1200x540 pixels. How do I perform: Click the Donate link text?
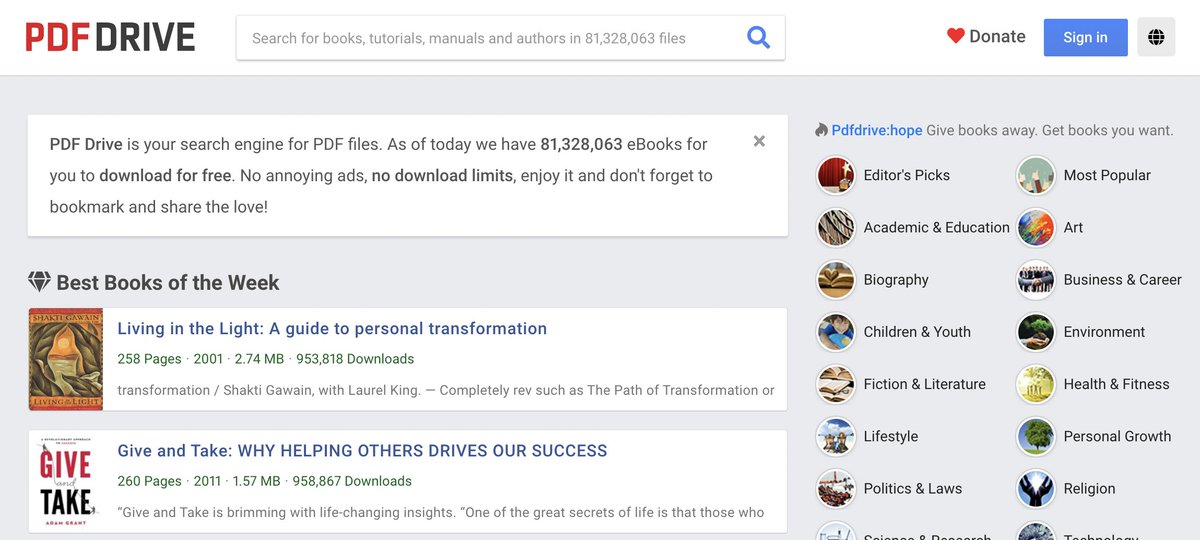[x=997, y=36]
